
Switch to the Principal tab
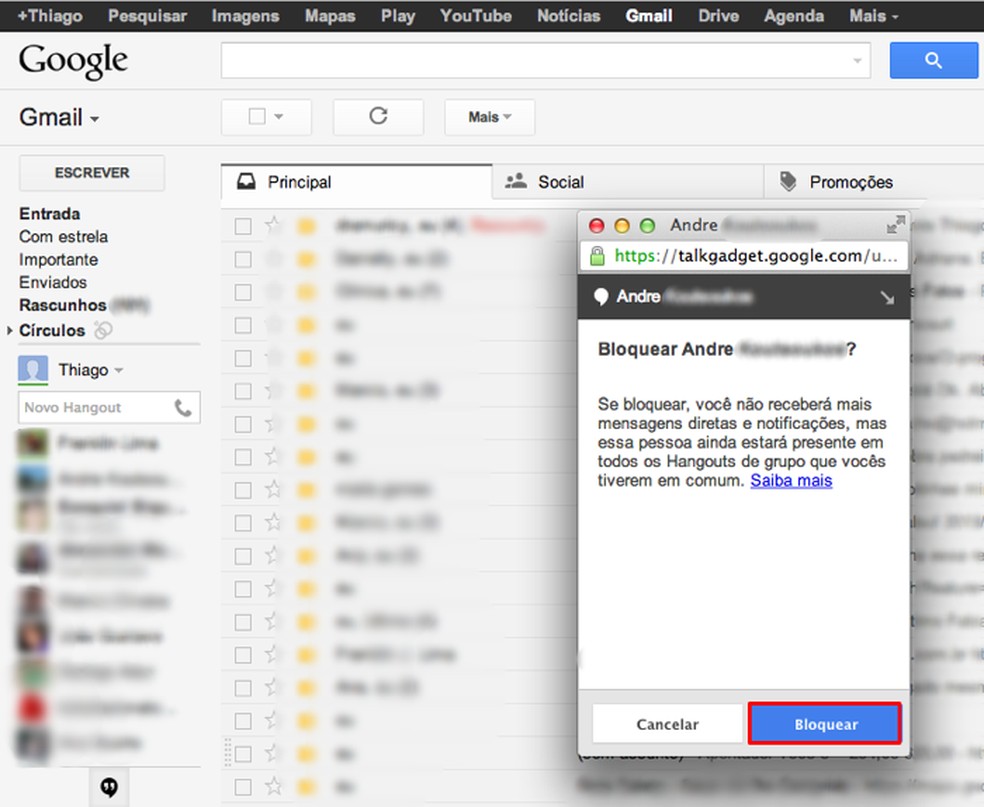pos(356,182)
